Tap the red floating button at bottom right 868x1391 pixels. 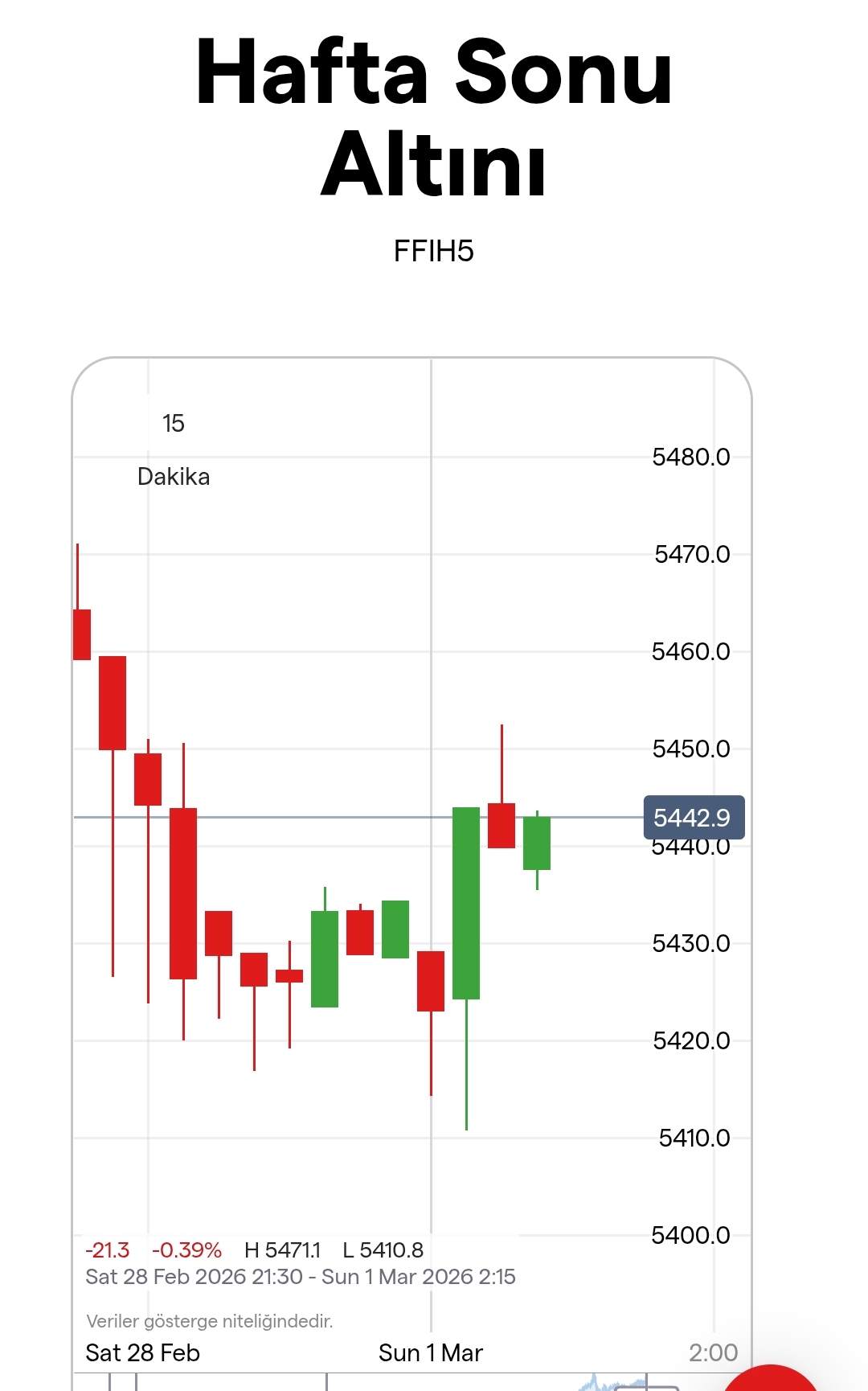tap(770, 1378)
